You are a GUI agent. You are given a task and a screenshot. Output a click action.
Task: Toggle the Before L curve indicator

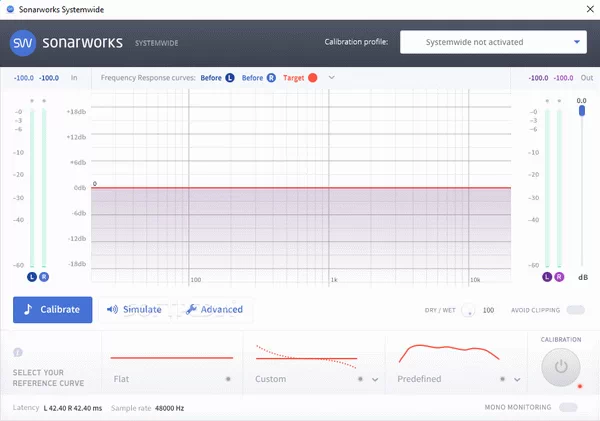click(230, 78)
